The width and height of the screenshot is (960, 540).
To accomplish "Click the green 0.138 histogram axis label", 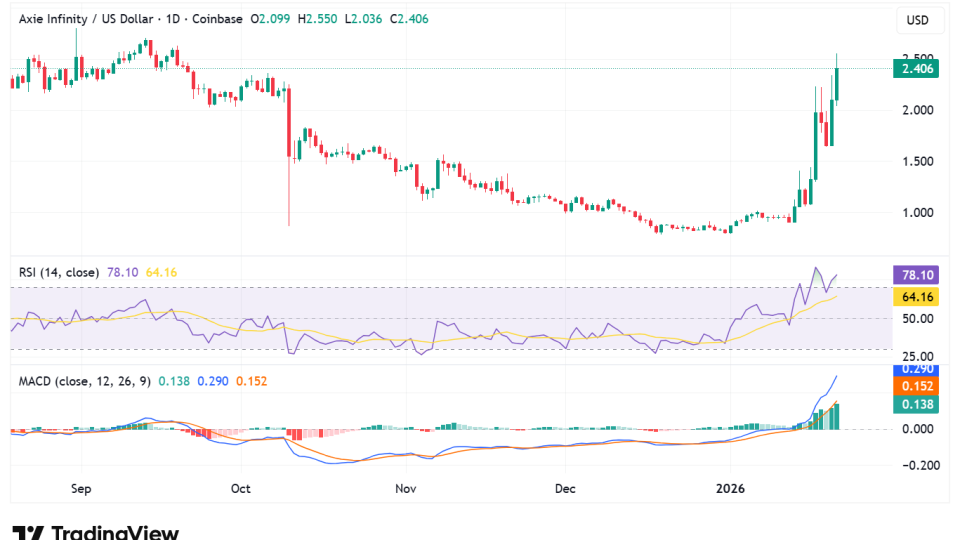I will (917, 404).
